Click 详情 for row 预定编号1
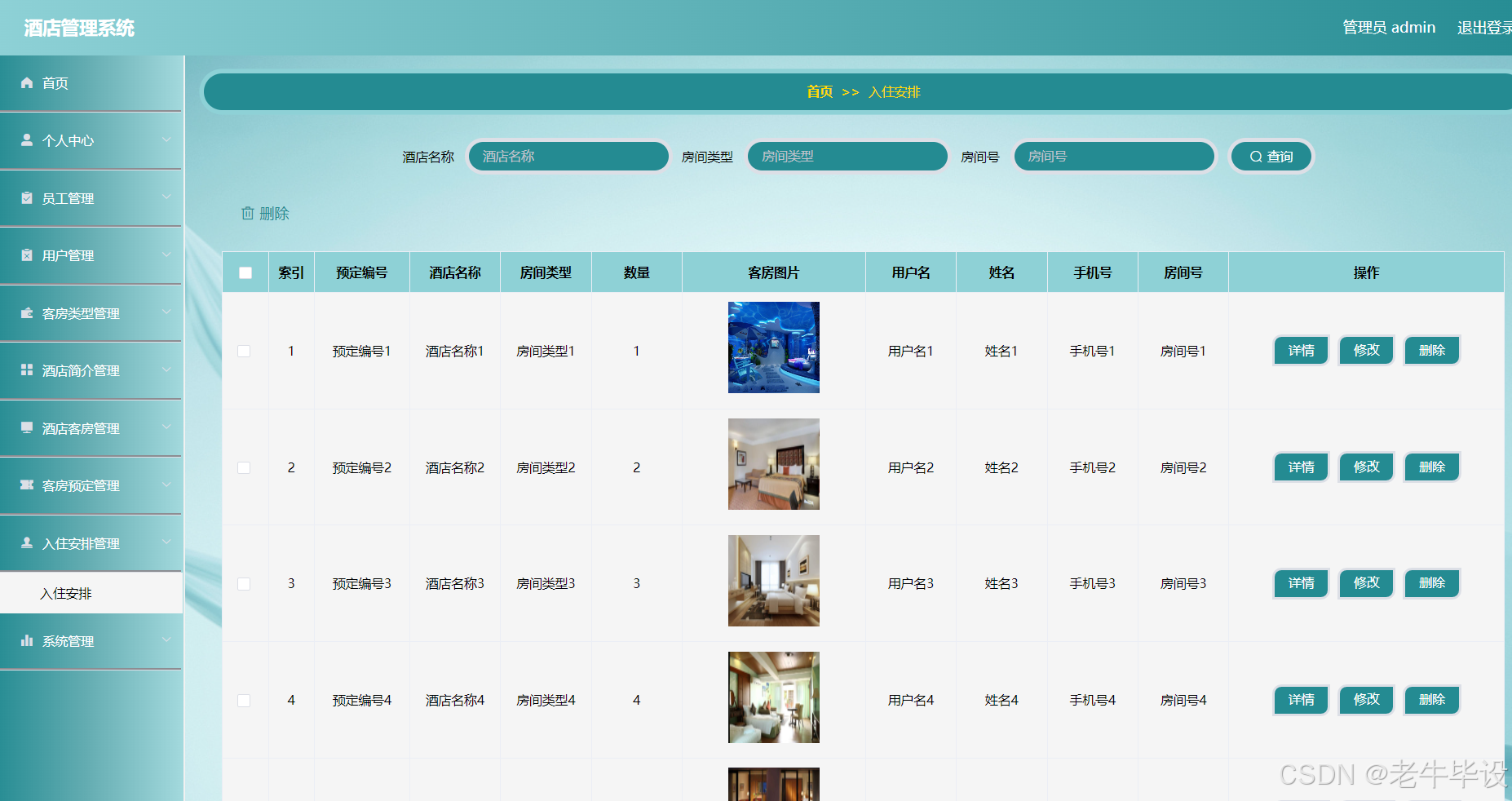Viewport: 1512px width, 801px height. point(1301,351)
